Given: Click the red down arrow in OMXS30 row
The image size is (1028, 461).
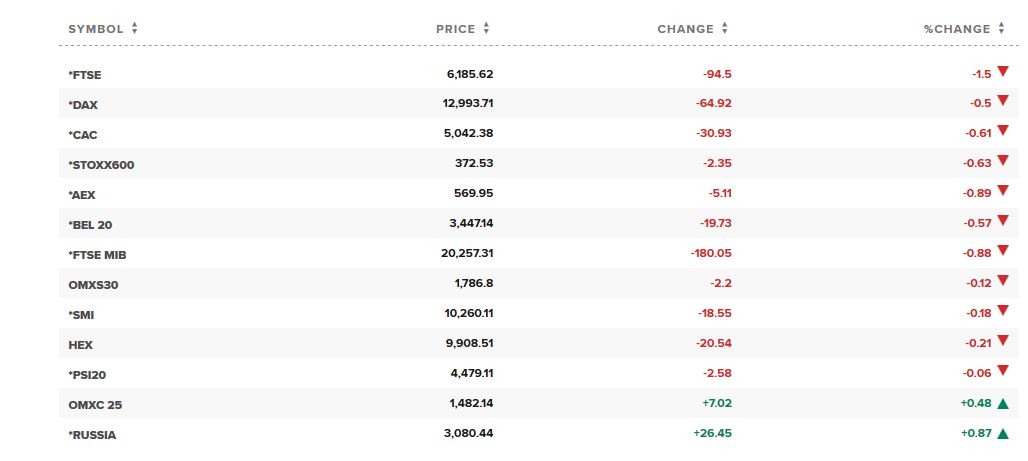Looking at the screenshot, I should coord(1002,281).
